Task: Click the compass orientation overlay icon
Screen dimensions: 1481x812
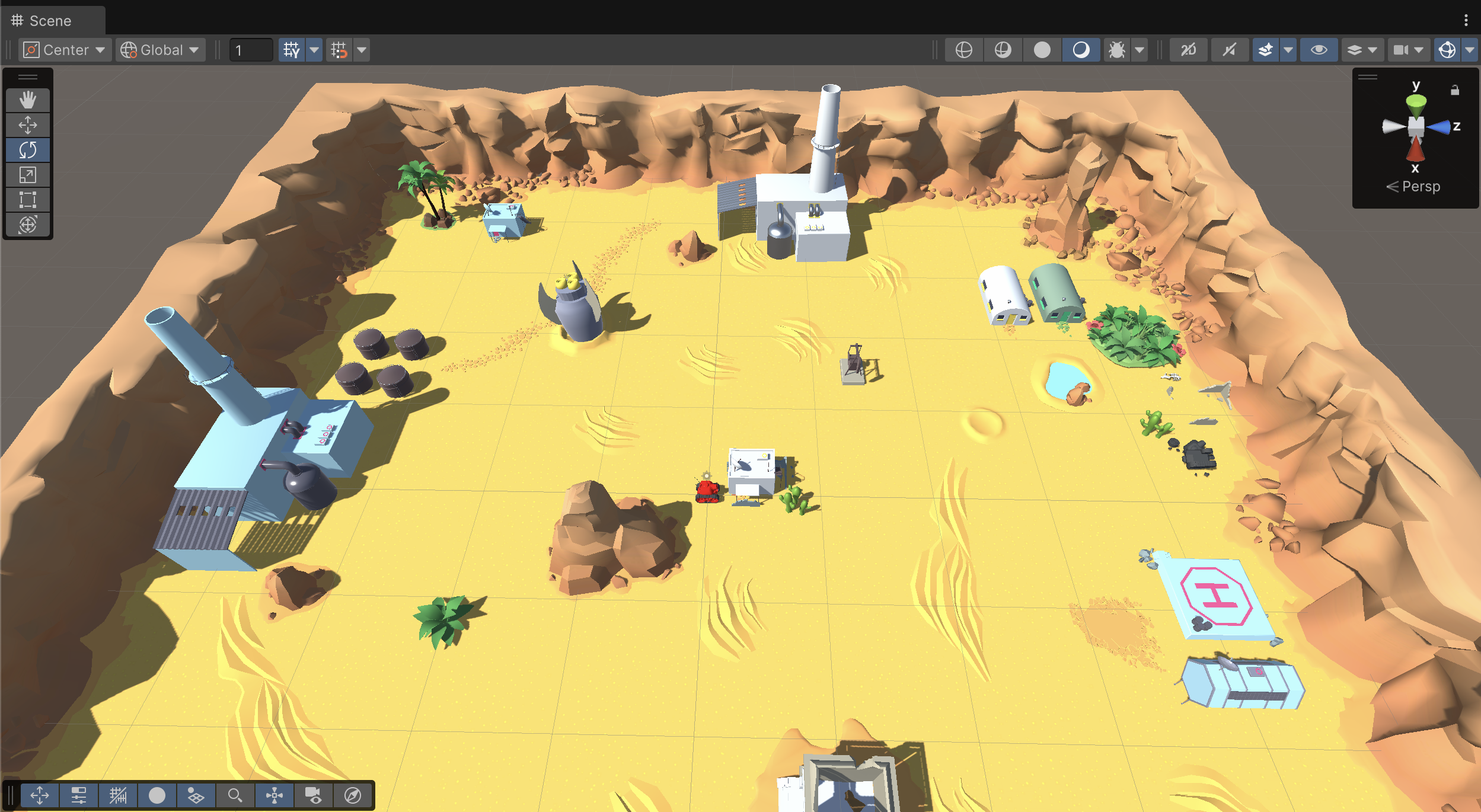Action: [x=352, y=795]
